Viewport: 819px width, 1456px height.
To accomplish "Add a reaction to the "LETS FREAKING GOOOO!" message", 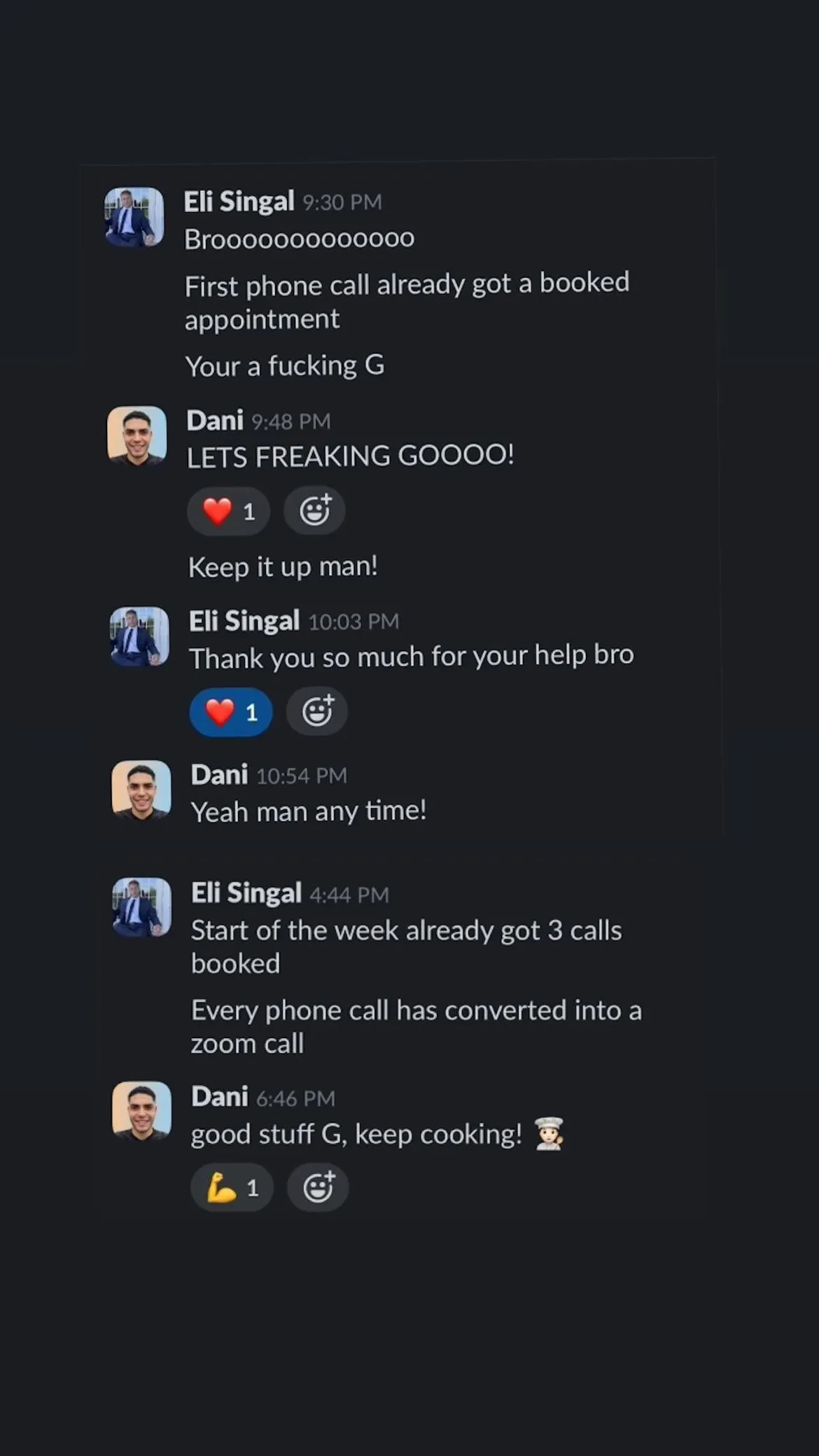I will [314, 511].
